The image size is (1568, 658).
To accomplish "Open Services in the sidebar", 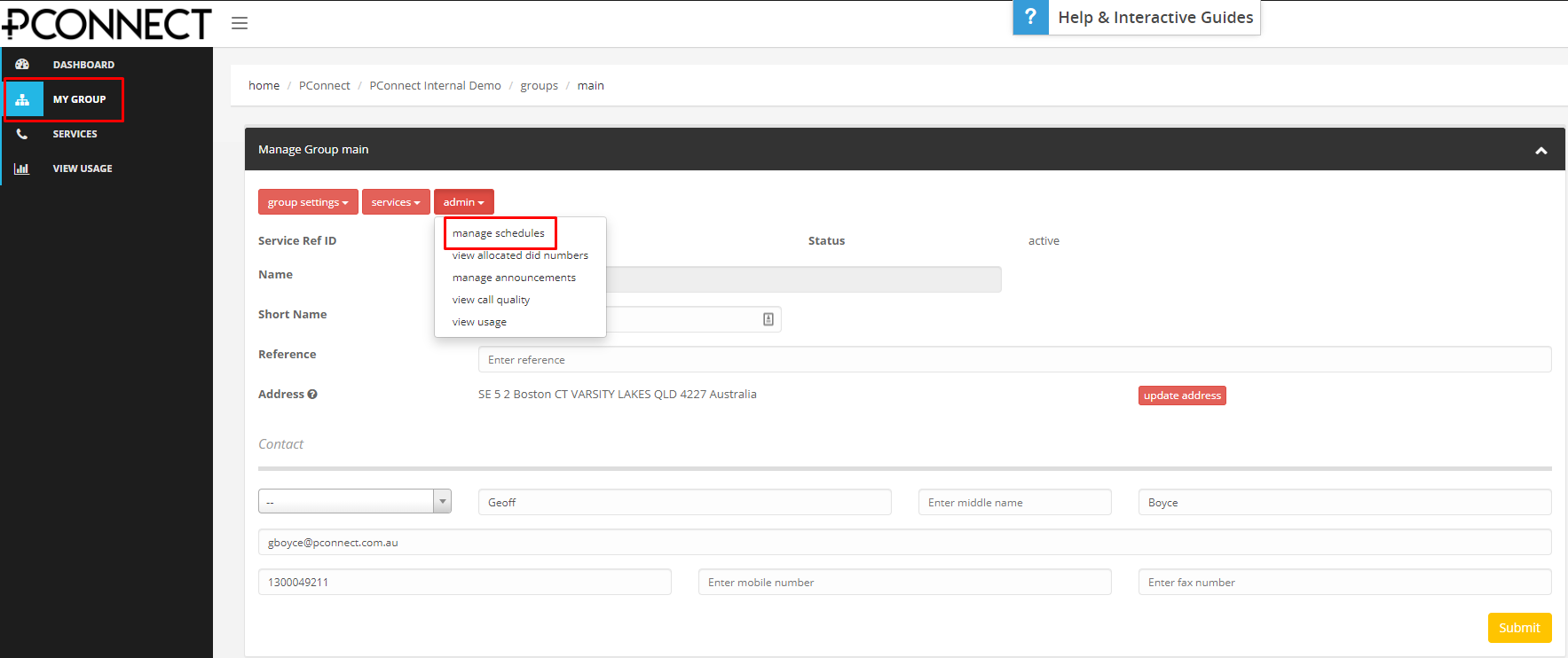I will (75, 134).
